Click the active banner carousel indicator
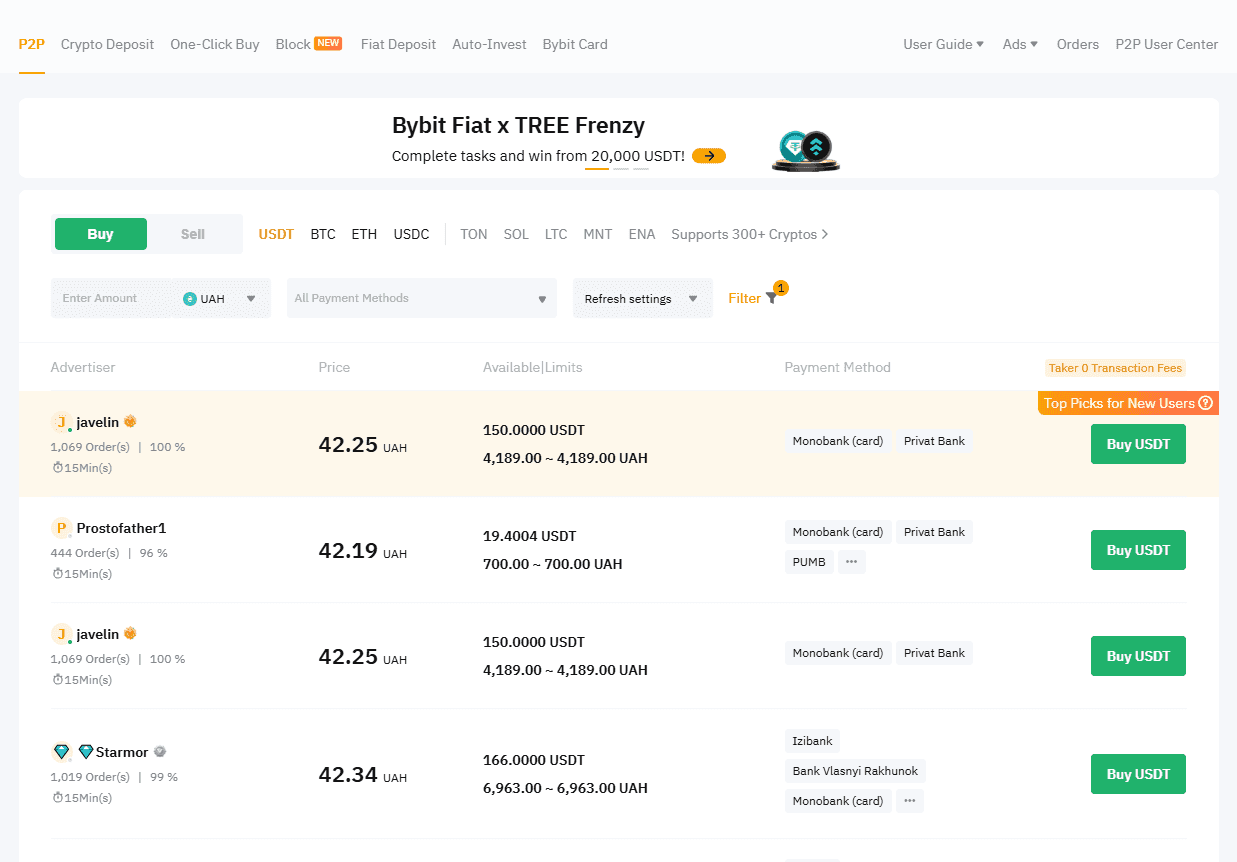 597,168
